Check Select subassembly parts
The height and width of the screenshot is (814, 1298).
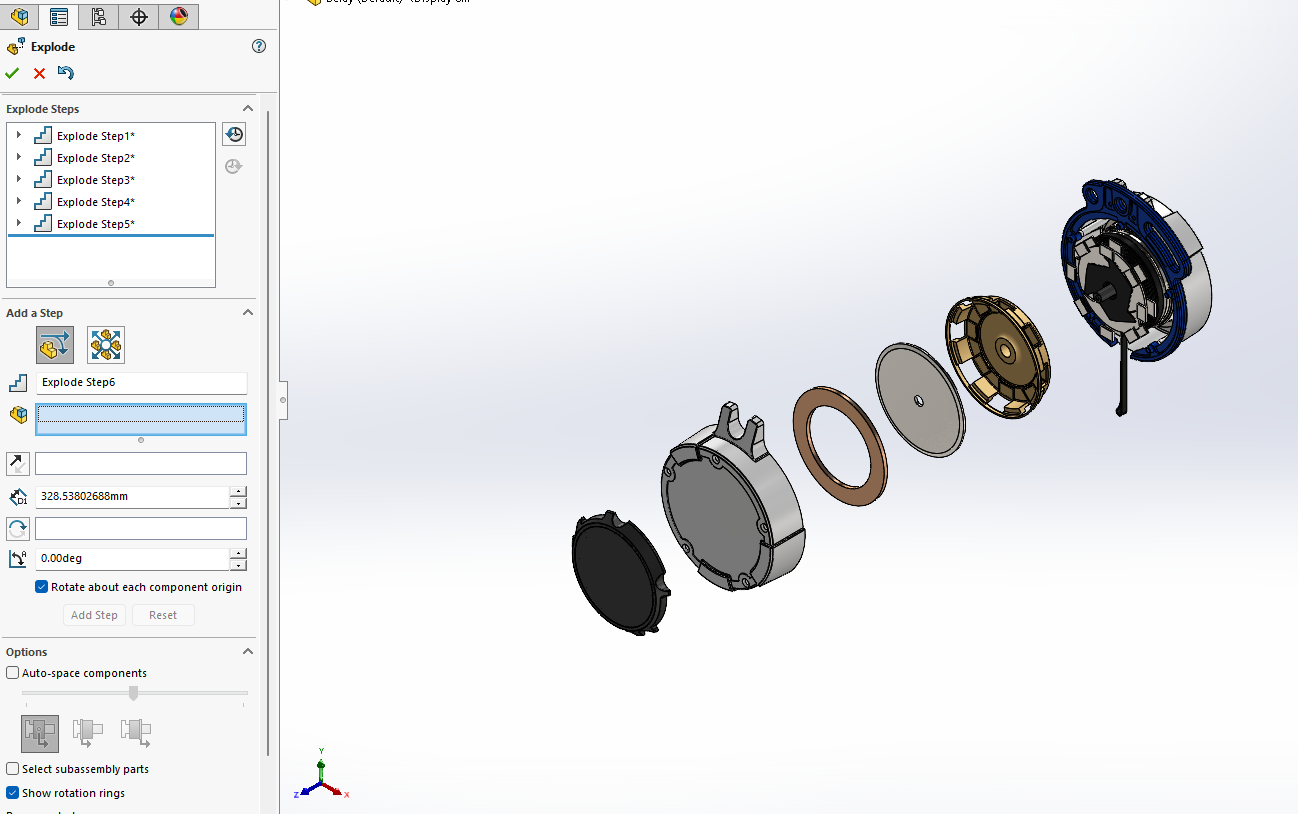click(x=12, y=768)
